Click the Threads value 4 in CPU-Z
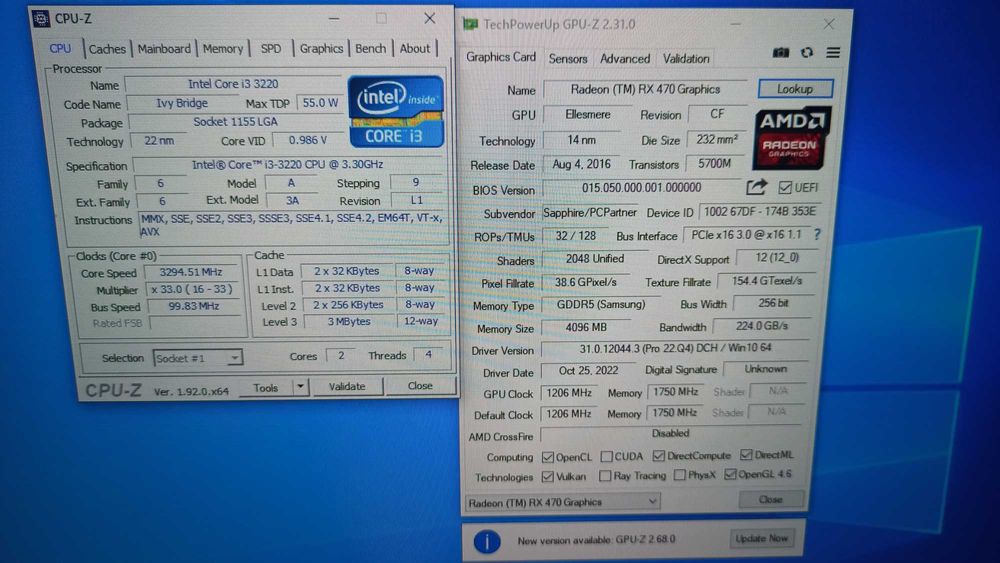 [x=429, y=355]
